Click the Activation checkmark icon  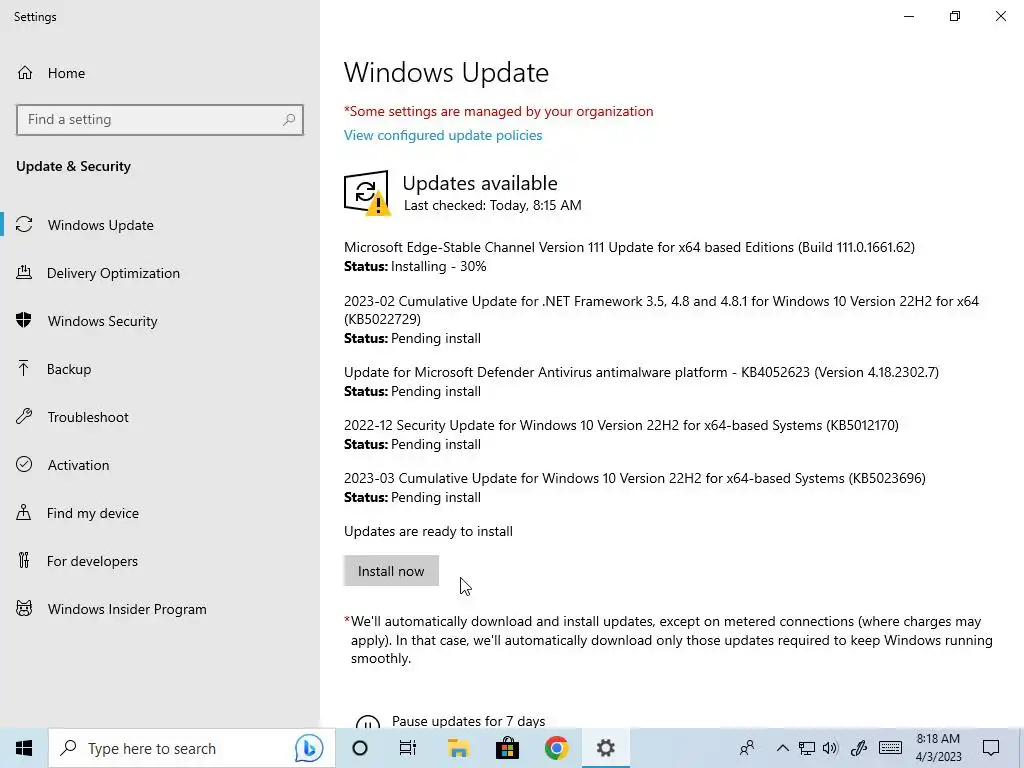(x=24, y=464)
